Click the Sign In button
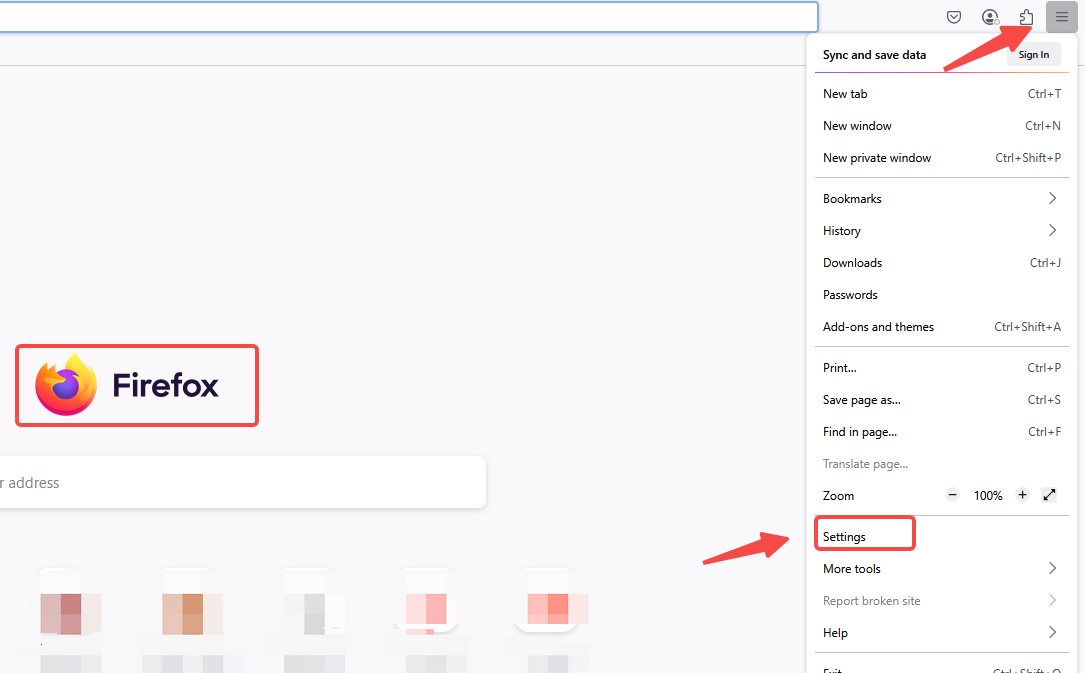The height and width of the screenshot is (673, 1085). 1033,55
